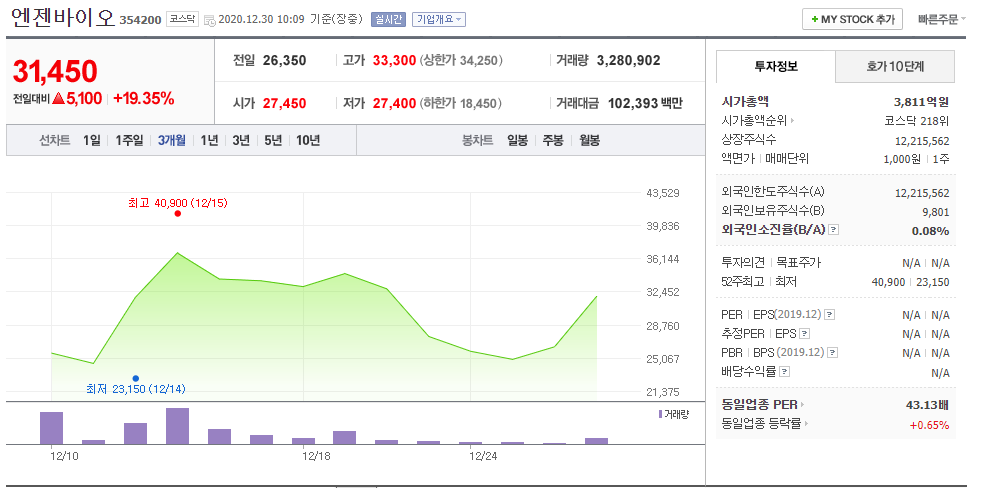Click the 저가 value 27,400
981x488 pixels.
pyautogui.click(x=394, y=103)
